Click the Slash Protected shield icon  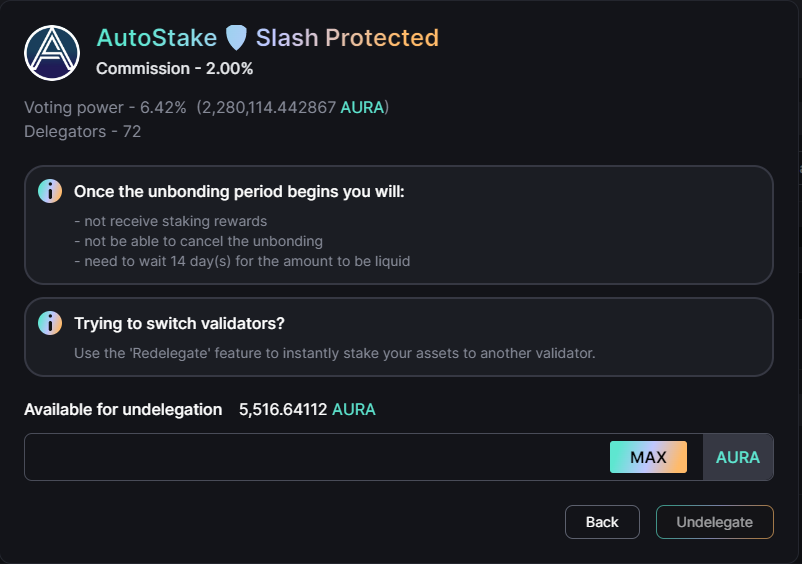click(x=236, y=38)
